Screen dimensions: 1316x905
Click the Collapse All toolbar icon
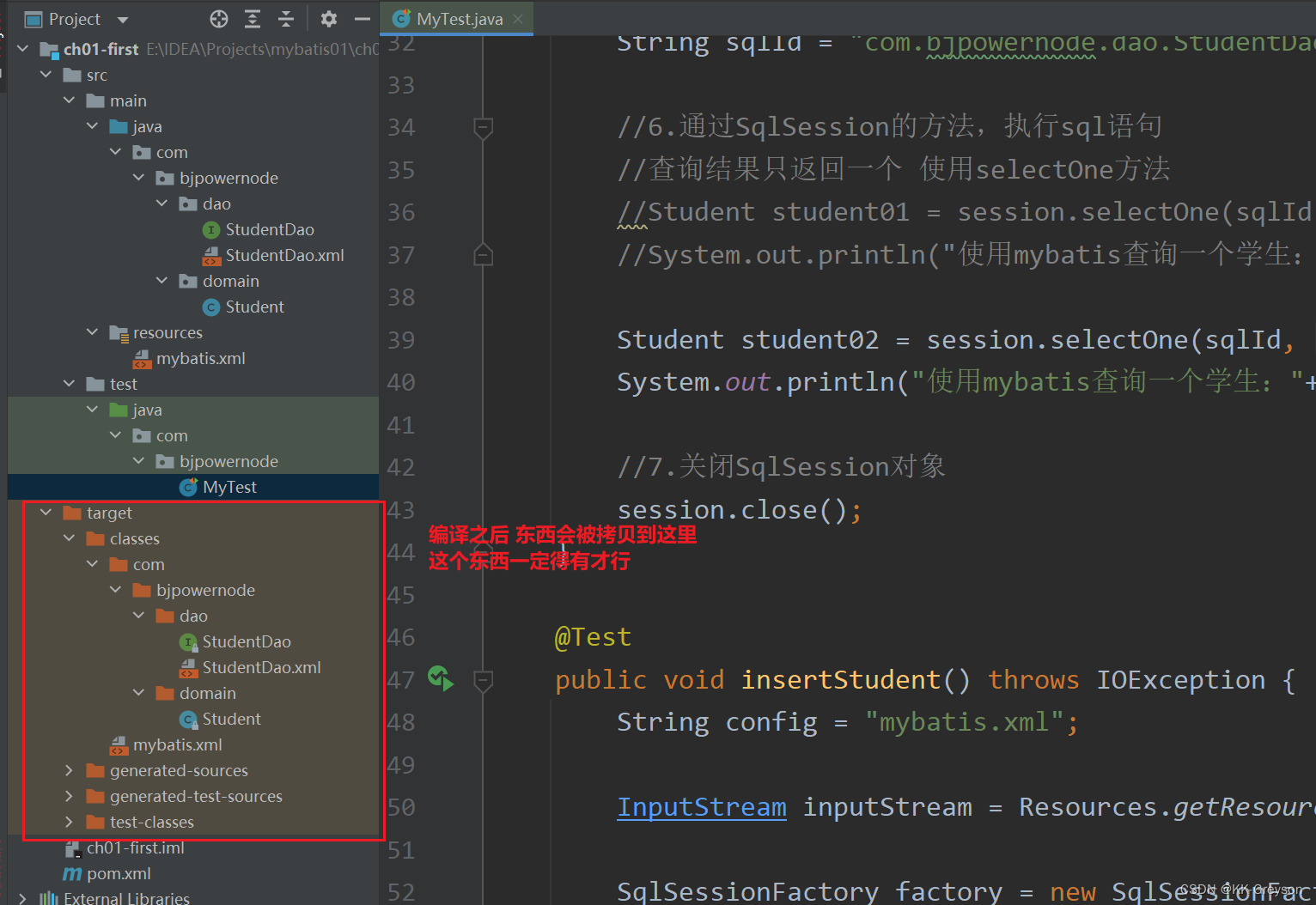[286, 19]
